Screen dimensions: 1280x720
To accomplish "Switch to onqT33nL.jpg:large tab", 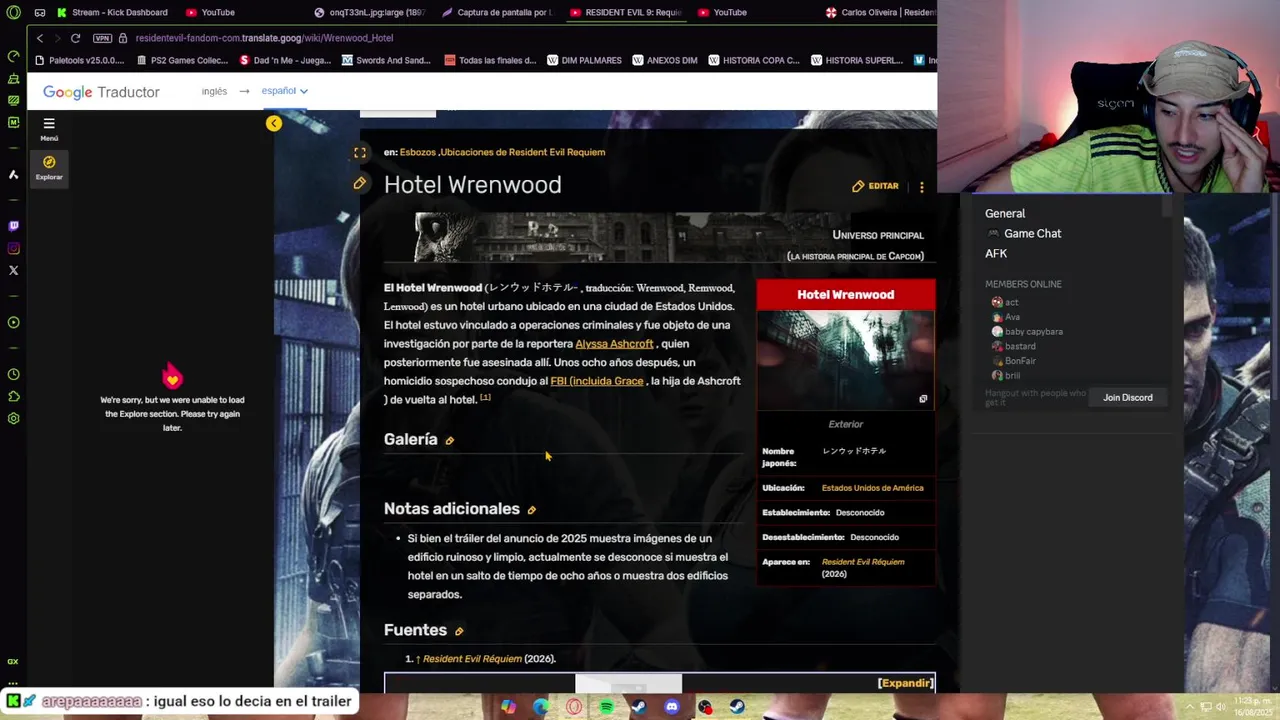I will [369, 12].
